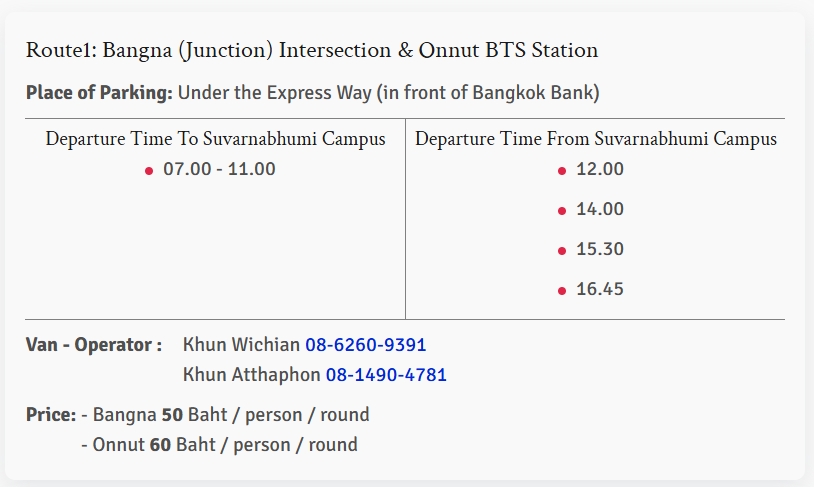Click Khun Wichian's phone number link
This screenshot has width=814, height=487.
tap(365, 345)
